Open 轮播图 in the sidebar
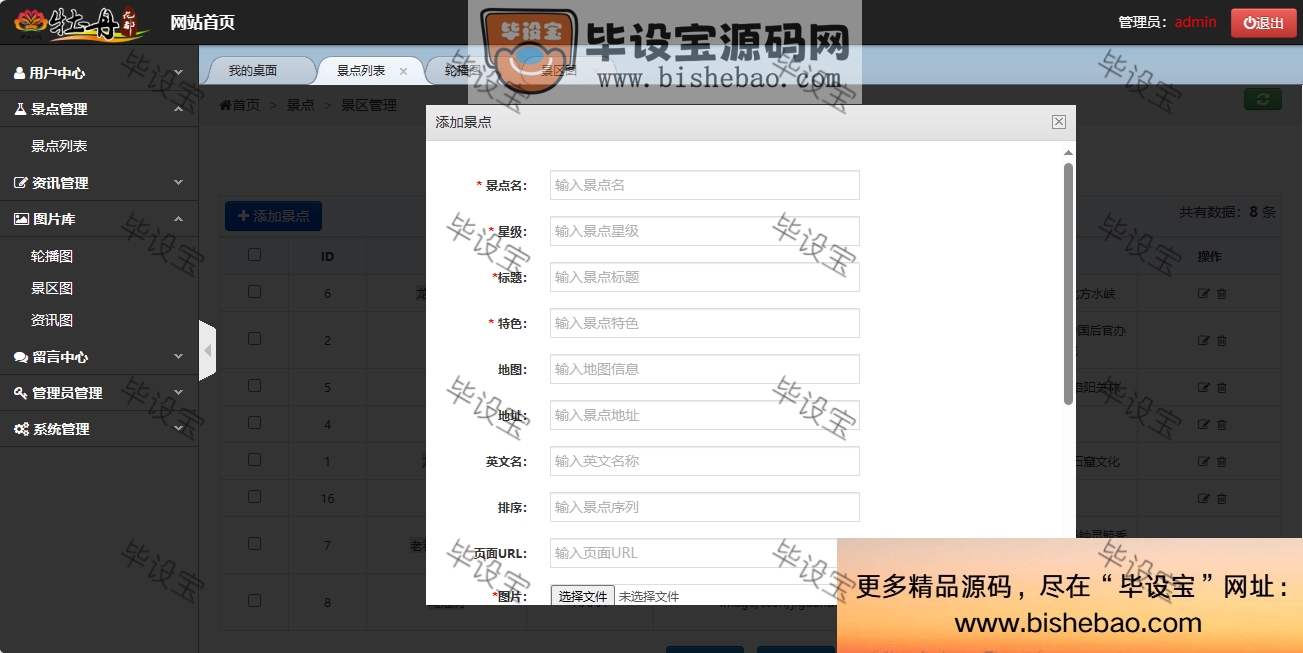 tap(52, 256)
